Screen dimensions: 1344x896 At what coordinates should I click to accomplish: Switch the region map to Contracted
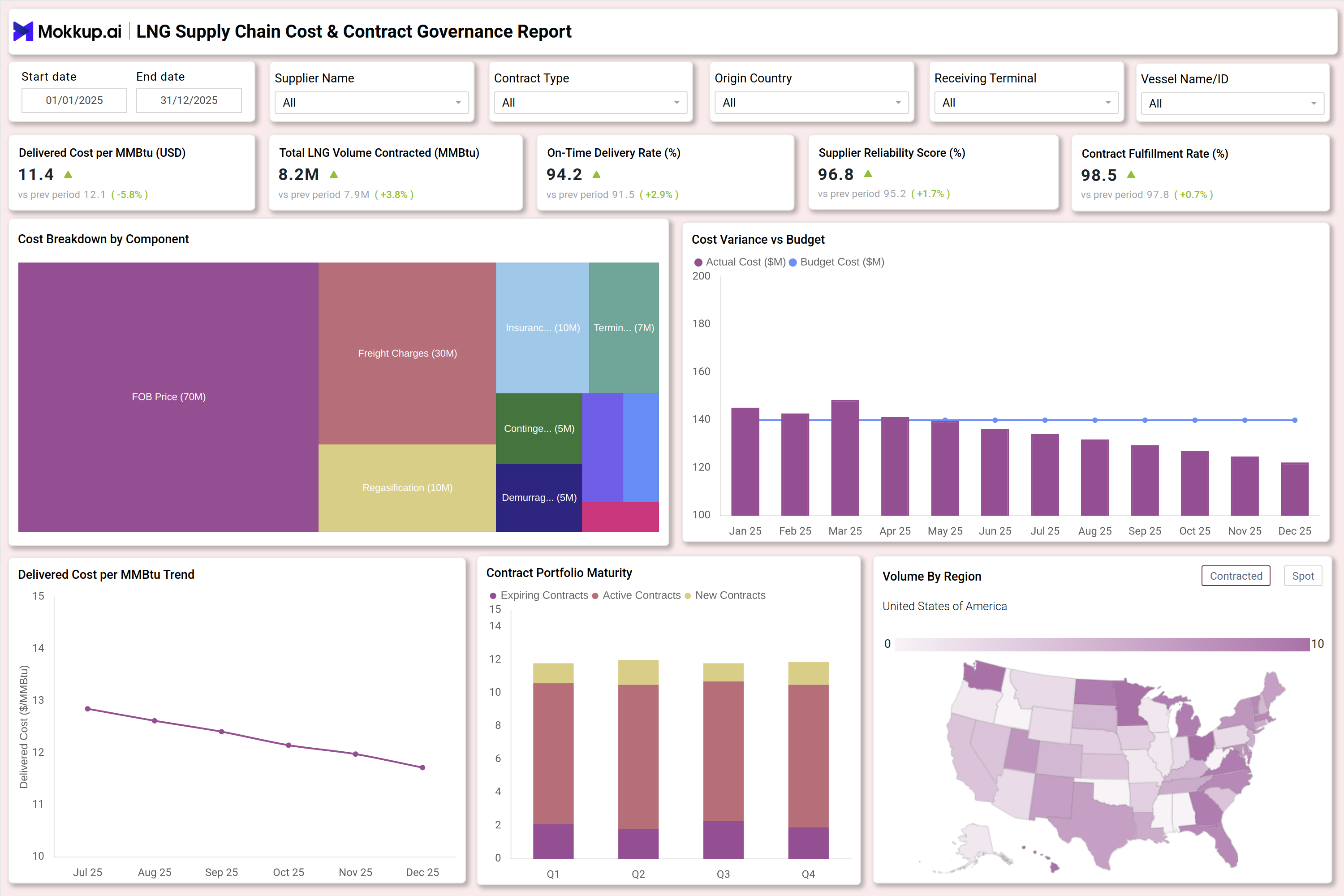click(x=1236, y=576)
